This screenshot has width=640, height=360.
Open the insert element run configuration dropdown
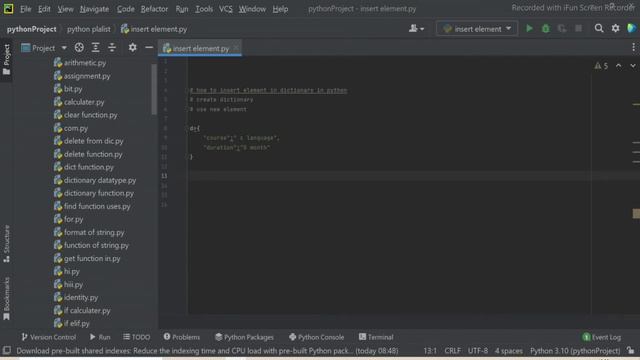477,29
